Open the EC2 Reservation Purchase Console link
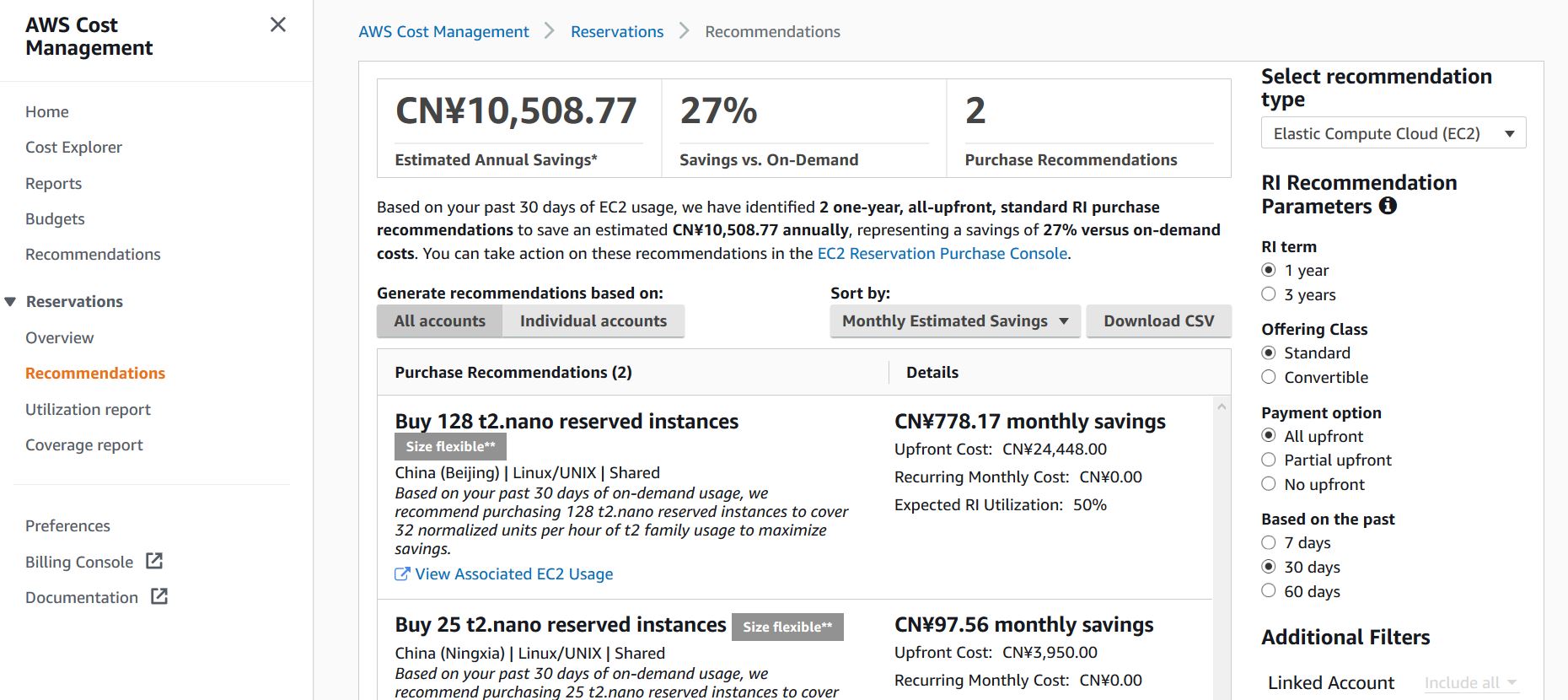 (x=942, y=253)
